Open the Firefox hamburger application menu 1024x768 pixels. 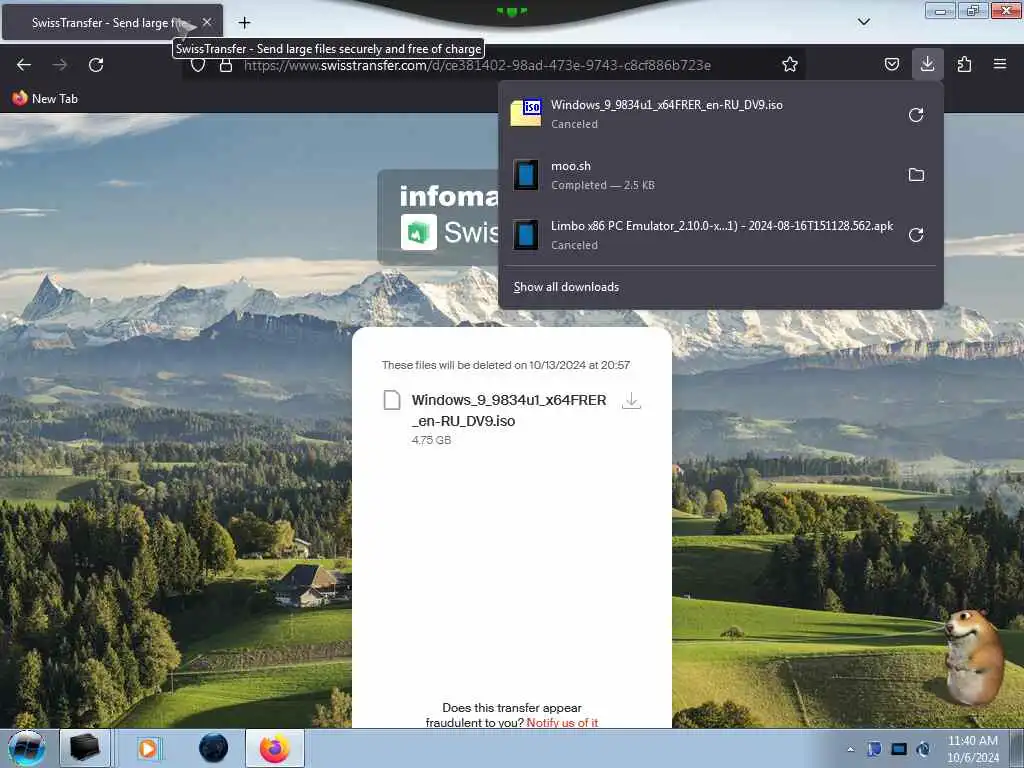999,64
